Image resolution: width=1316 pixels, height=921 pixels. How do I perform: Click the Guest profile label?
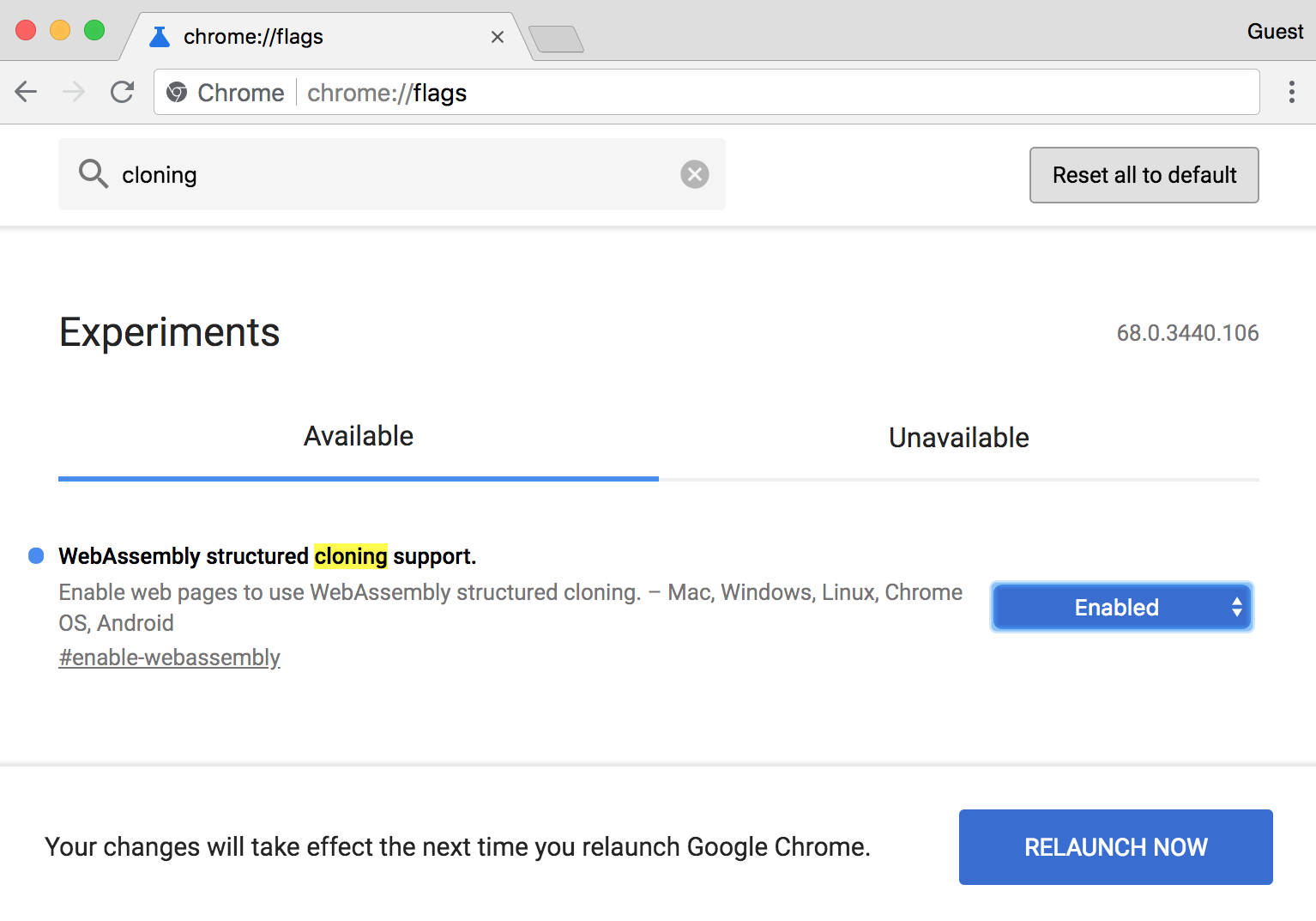(x=1276, y=32)
